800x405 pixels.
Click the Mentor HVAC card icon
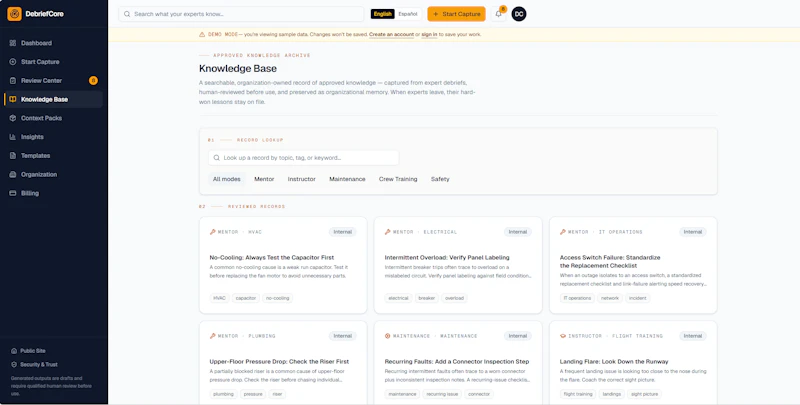coord(213,232)
